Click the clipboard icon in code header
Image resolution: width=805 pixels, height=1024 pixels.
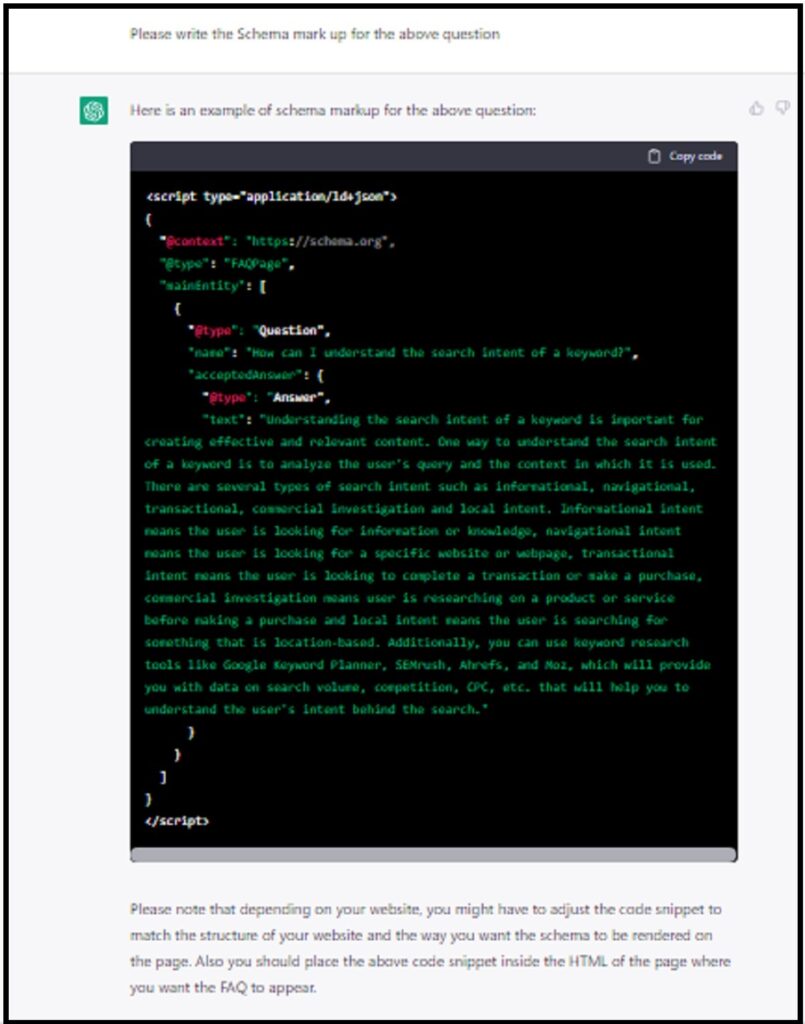point(654,156)
